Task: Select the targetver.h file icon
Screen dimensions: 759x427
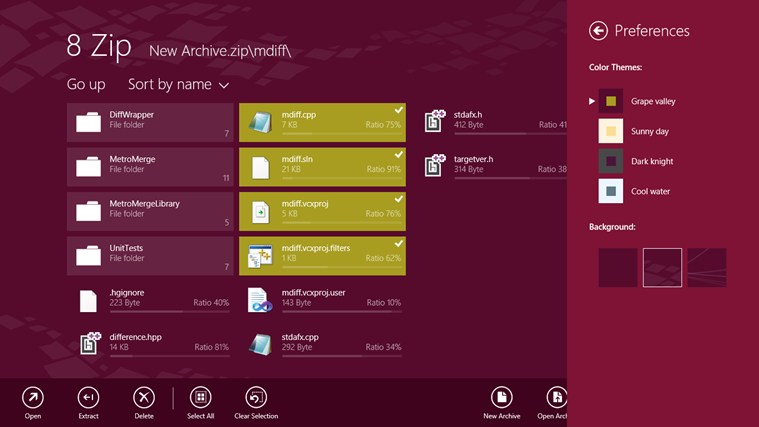Action: coord(435,165)
